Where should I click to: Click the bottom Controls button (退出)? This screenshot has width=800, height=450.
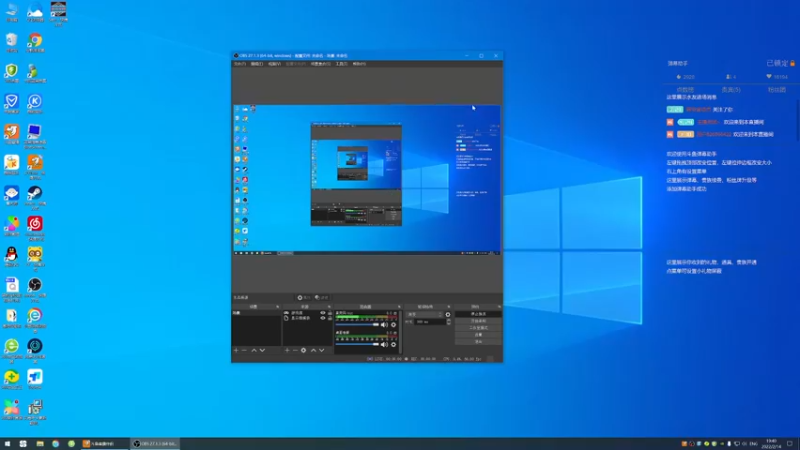[478, 341]
